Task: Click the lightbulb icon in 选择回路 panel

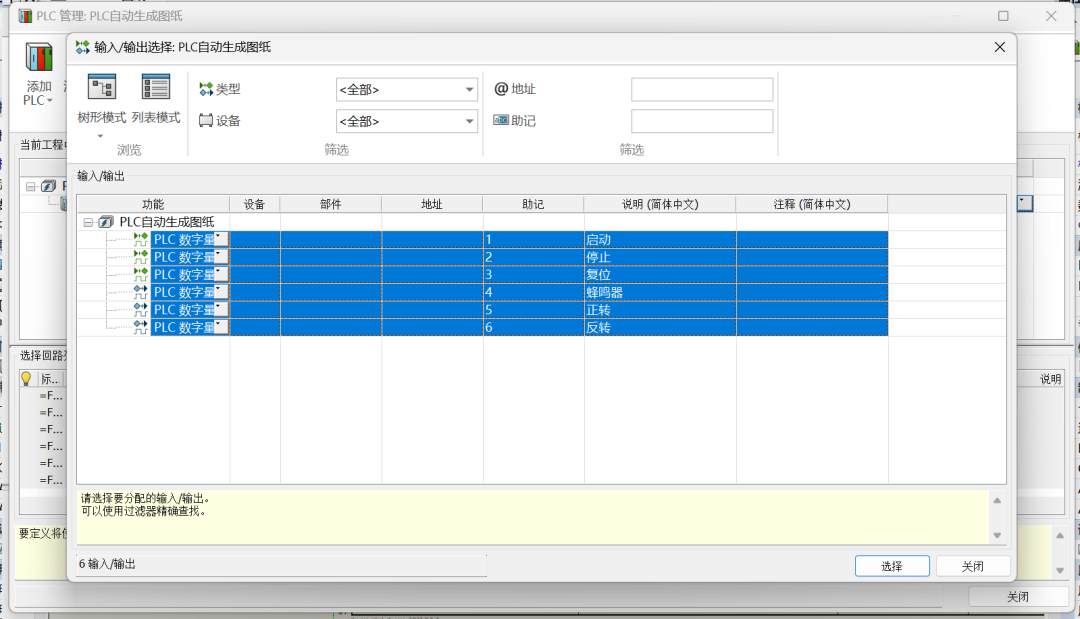Action: [x=26, y=378]
